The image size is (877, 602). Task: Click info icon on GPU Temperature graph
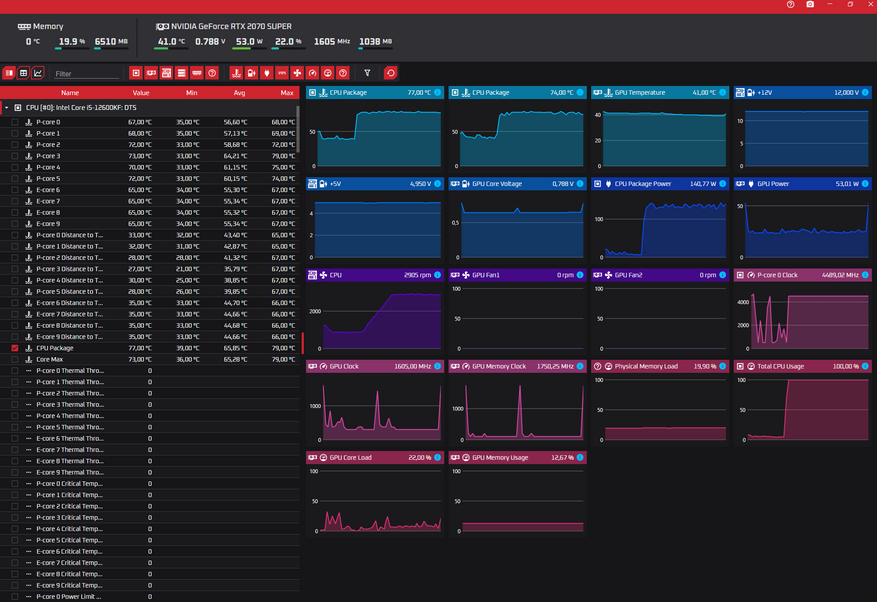coord(723,92)
